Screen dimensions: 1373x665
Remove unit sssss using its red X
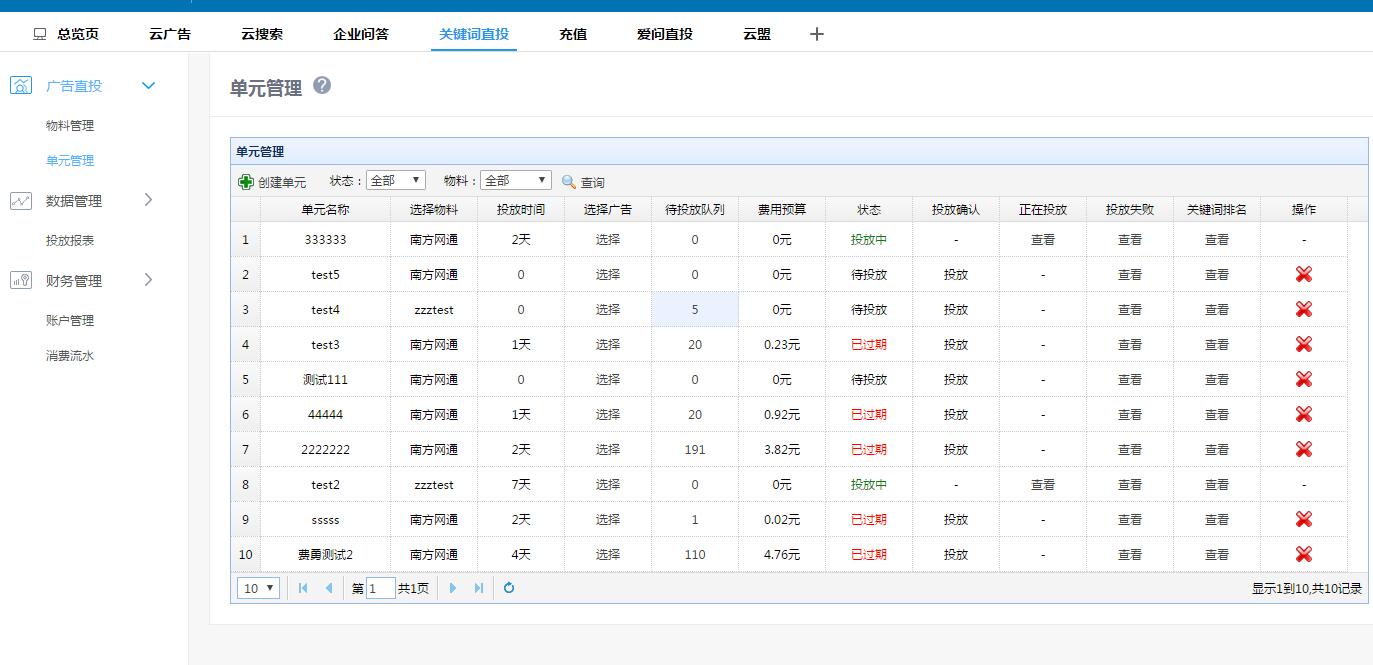1303,520
